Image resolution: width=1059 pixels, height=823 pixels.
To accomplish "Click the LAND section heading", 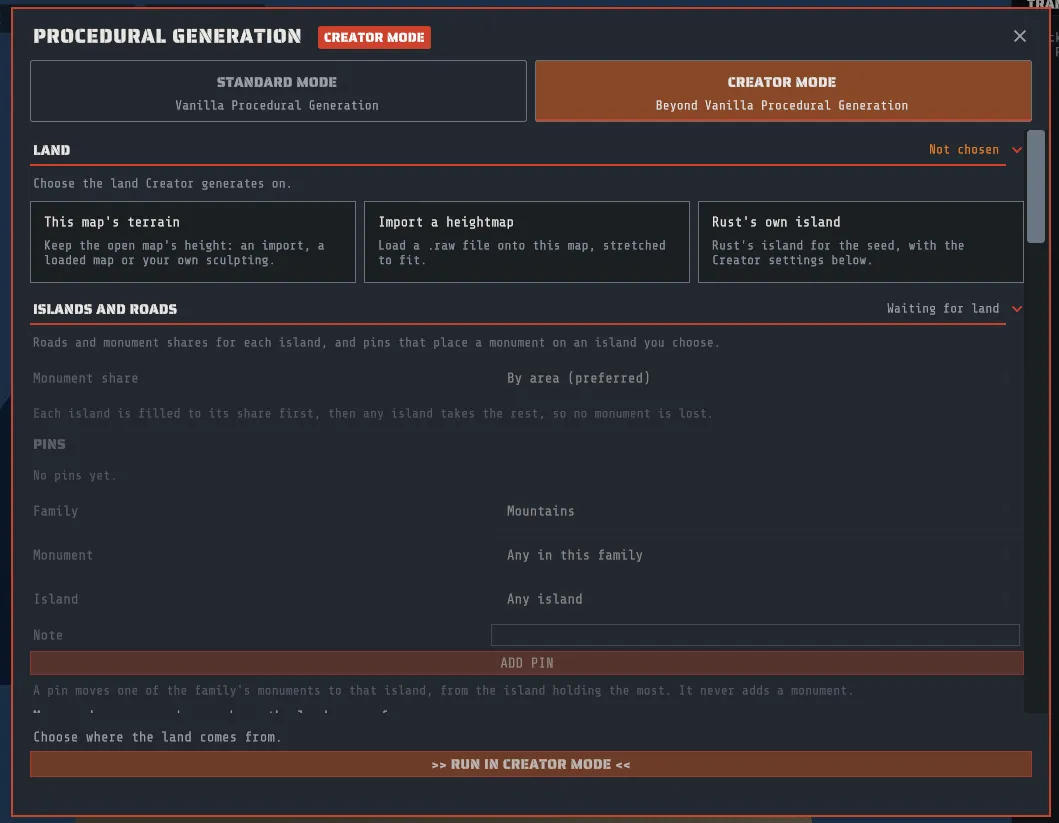I will (x=51, y=150).
